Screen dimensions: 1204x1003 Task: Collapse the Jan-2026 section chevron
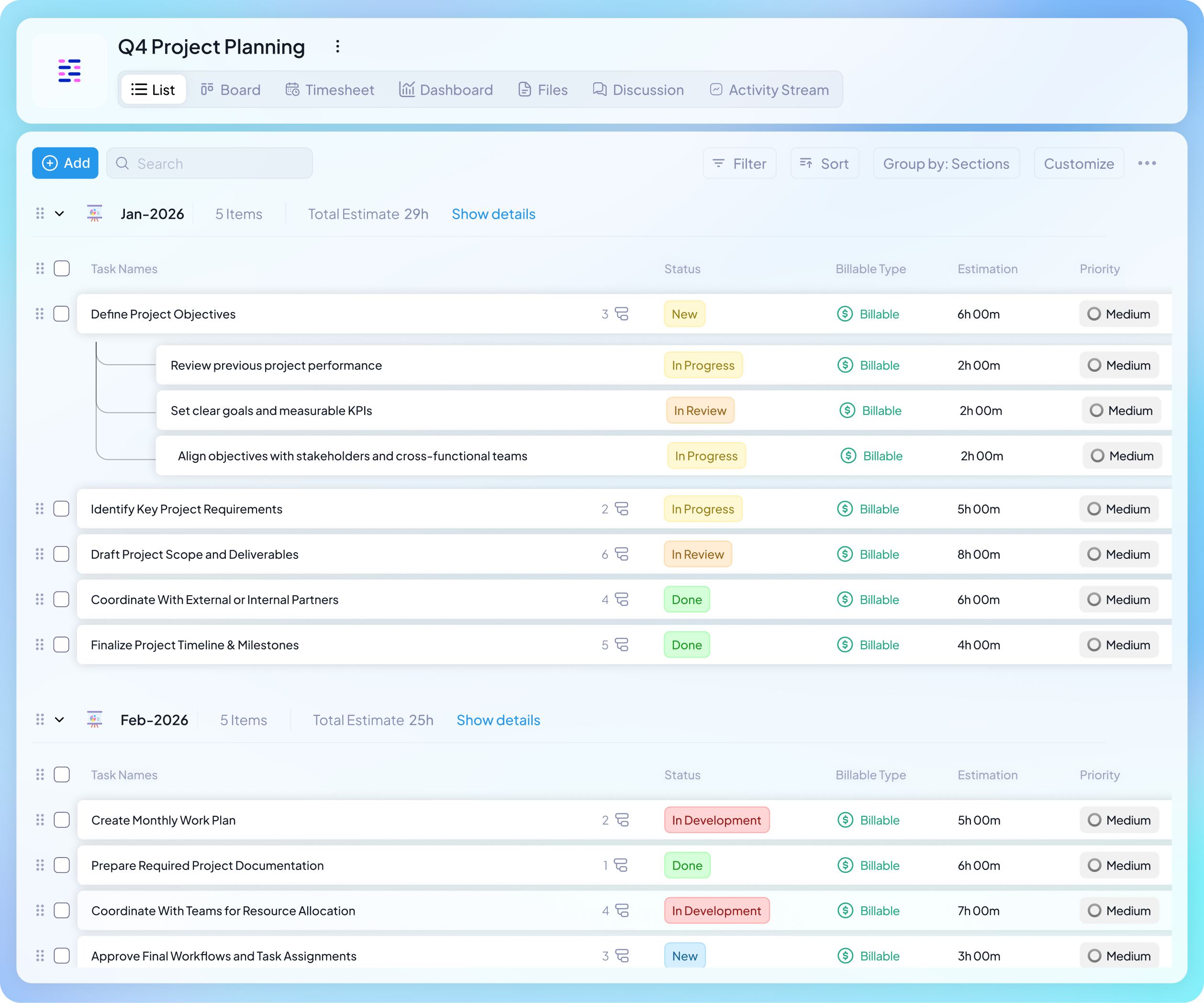coord(59,214)
